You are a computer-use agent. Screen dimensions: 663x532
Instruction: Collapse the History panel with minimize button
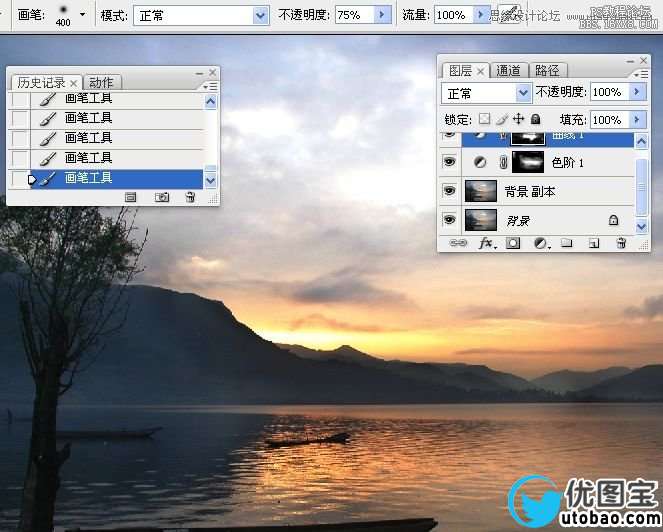tap(199, 73)
